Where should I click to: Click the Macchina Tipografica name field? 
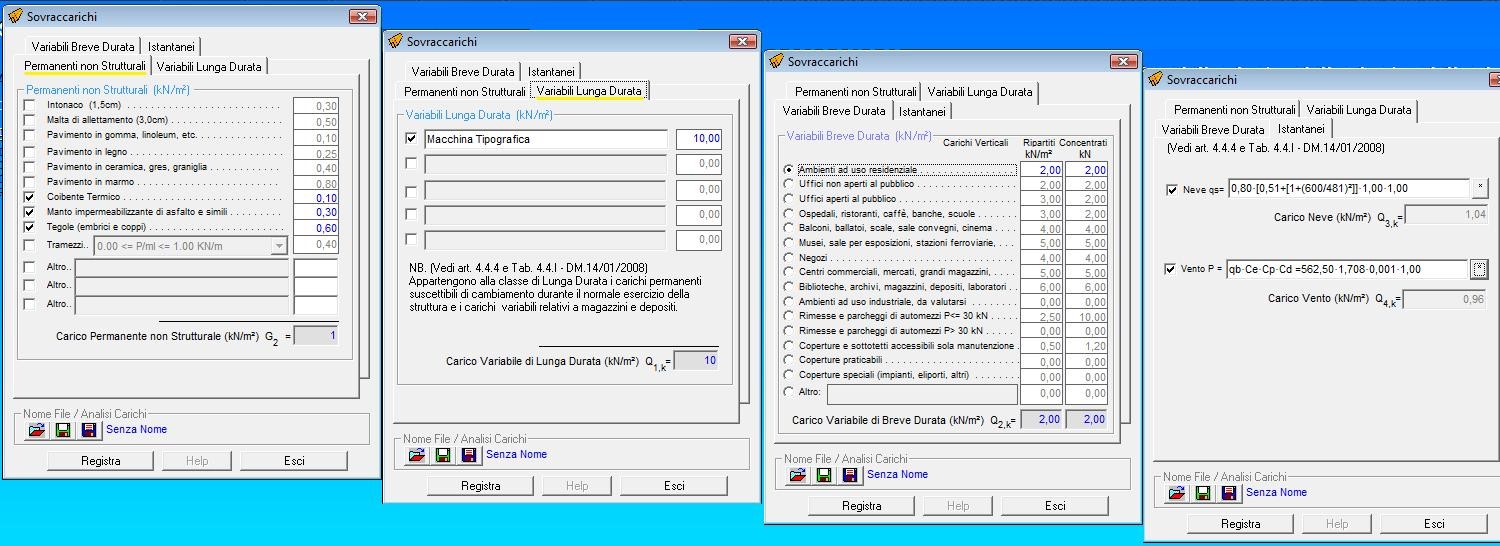click(545, 140)
